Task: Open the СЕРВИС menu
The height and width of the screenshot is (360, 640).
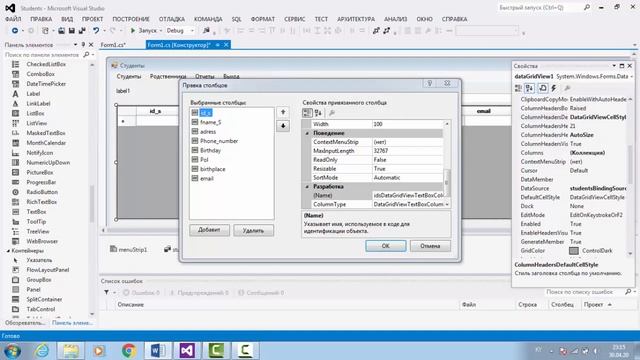Action: coord(295,19)
